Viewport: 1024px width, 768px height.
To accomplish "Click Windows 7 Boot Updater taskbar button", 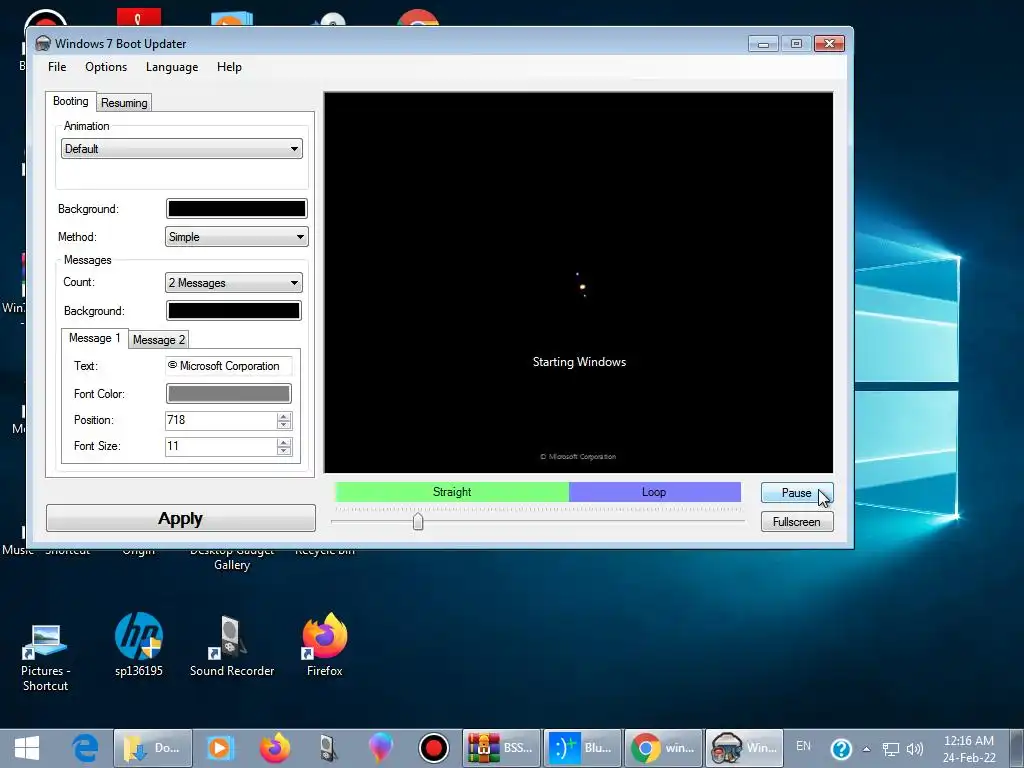I will pos(744,748).
